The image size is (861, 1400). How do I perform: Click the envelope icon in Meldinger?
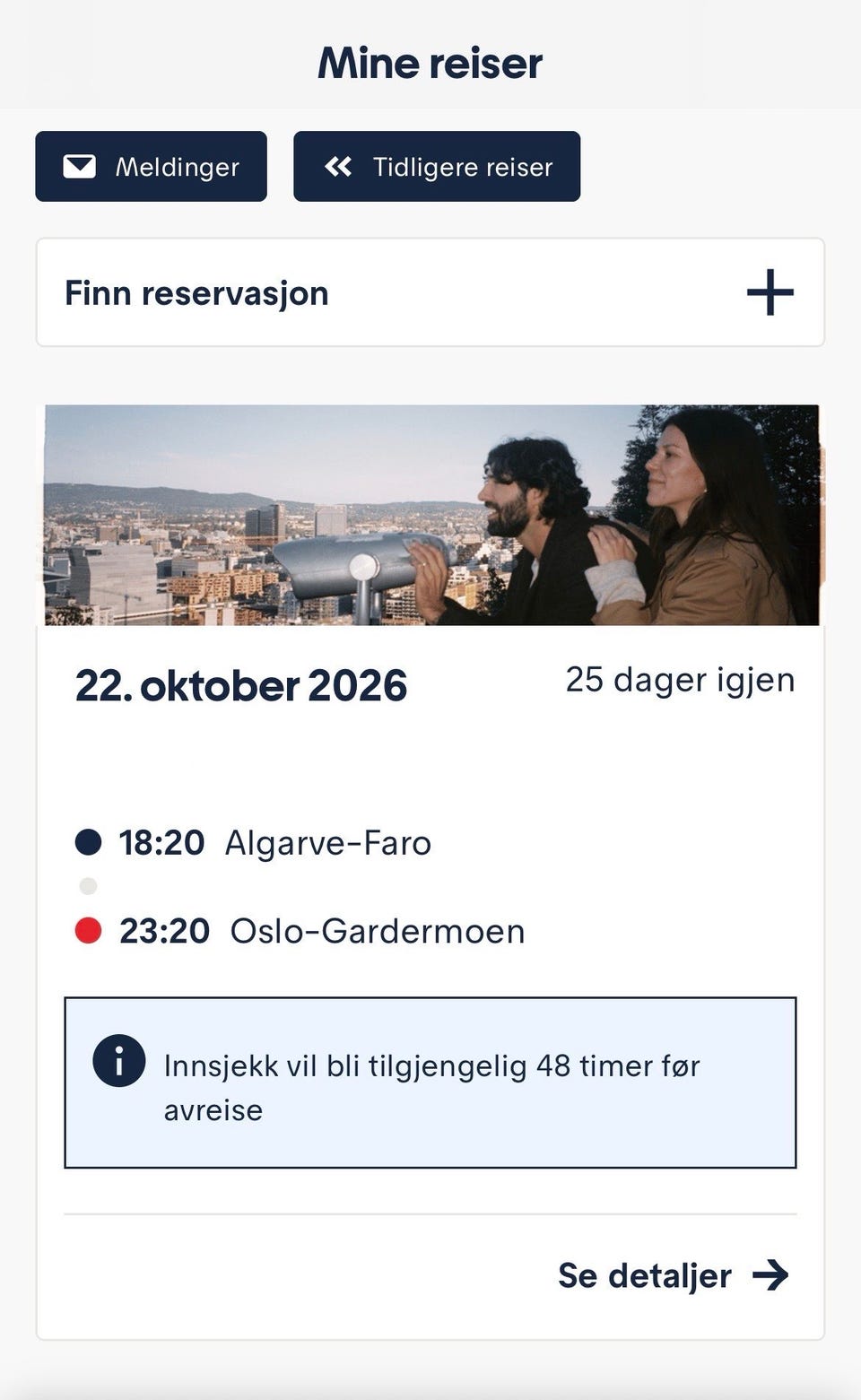click(79, 167)
